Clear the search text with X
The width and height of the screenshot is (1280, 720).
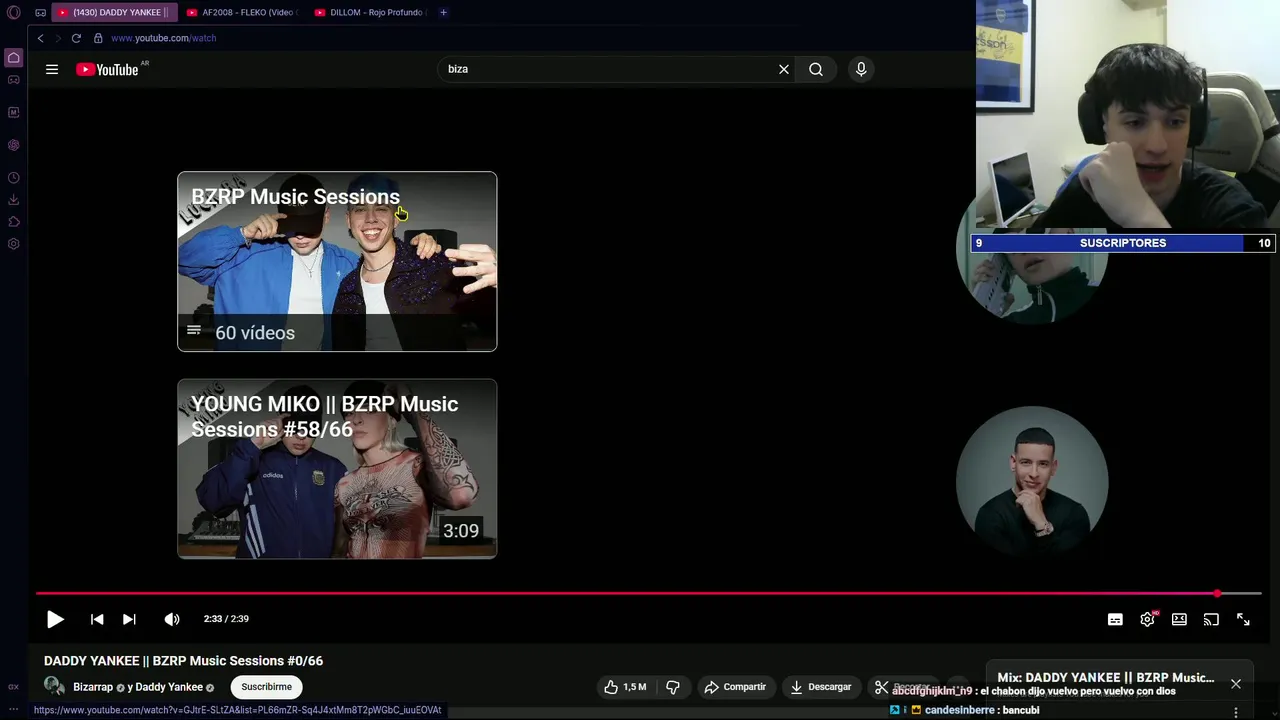784,69
